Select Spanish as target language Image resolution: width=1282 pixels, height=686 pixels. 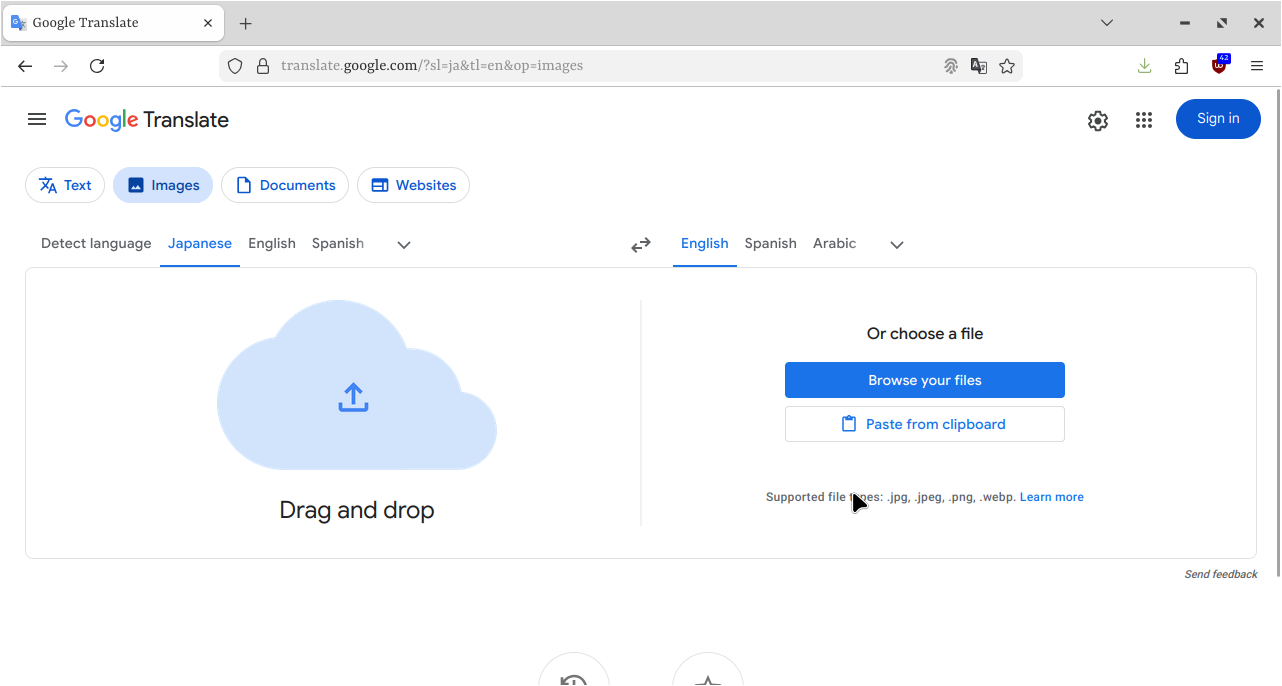[771, 243]
